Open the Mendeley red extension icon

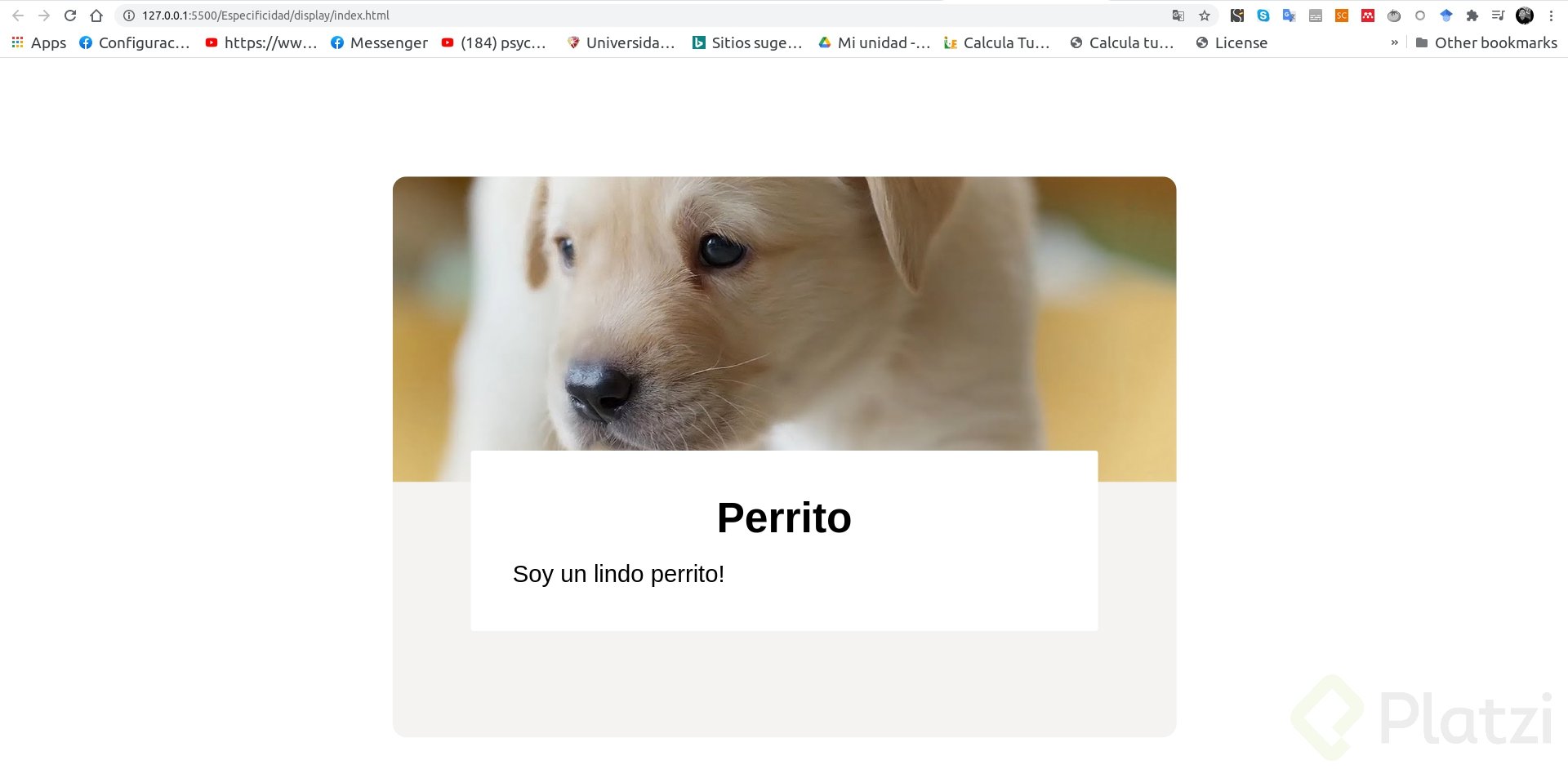tap(1368, 16)
